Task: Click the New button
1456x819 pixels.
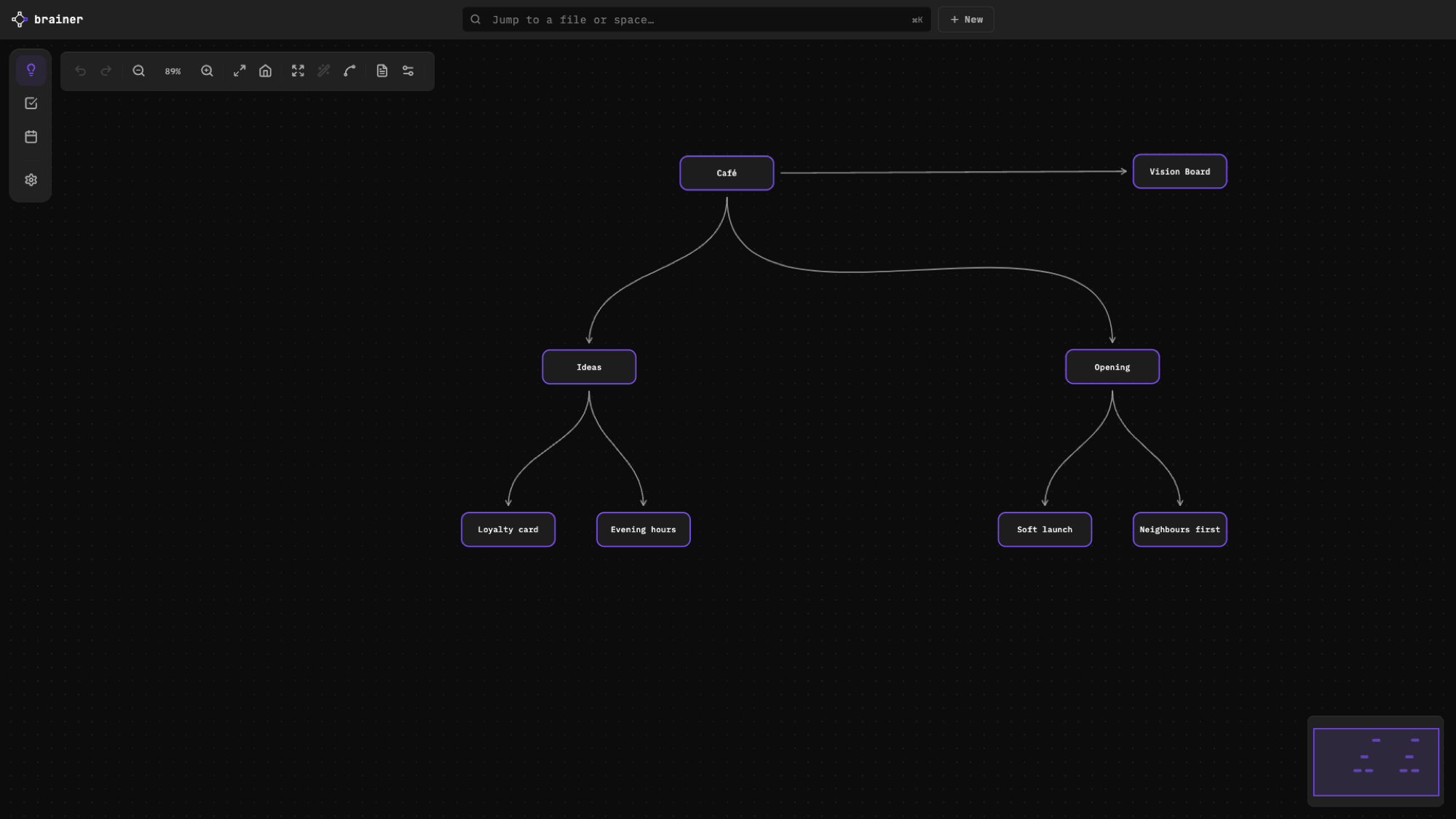Action: pos(966,20)
